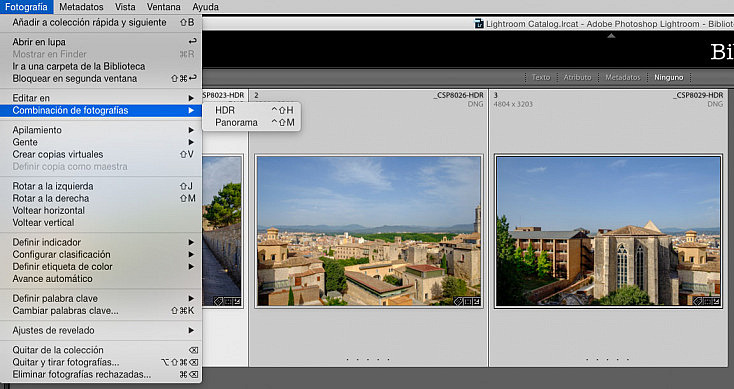Image resolution: width=734 pixels, height=389 pixels.
Task: Expand the Definir indicador submenu arrow
Action: [191, 242]
